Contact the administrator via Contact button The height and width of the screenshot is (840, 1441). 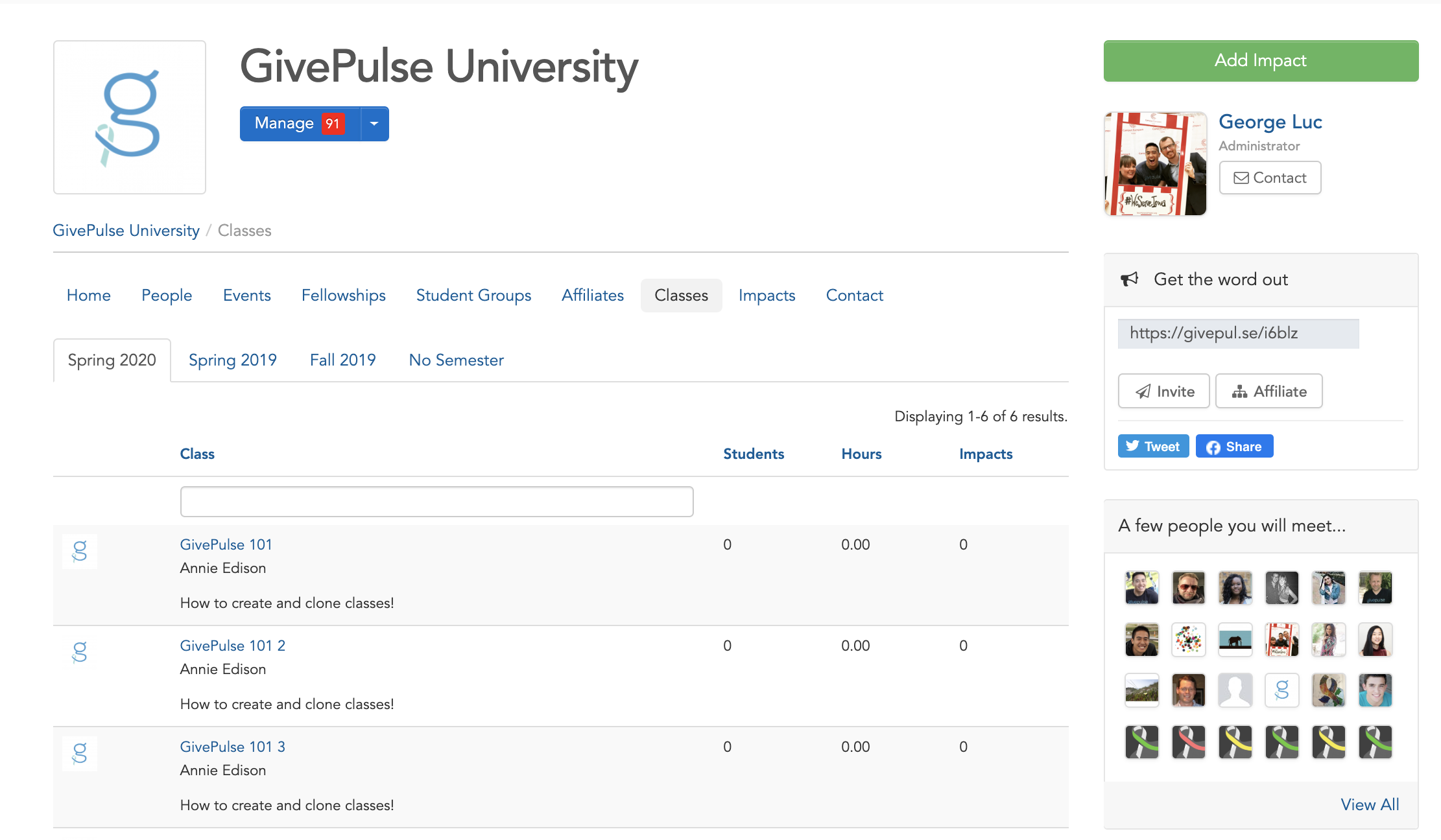click(x=1270, y=178)
